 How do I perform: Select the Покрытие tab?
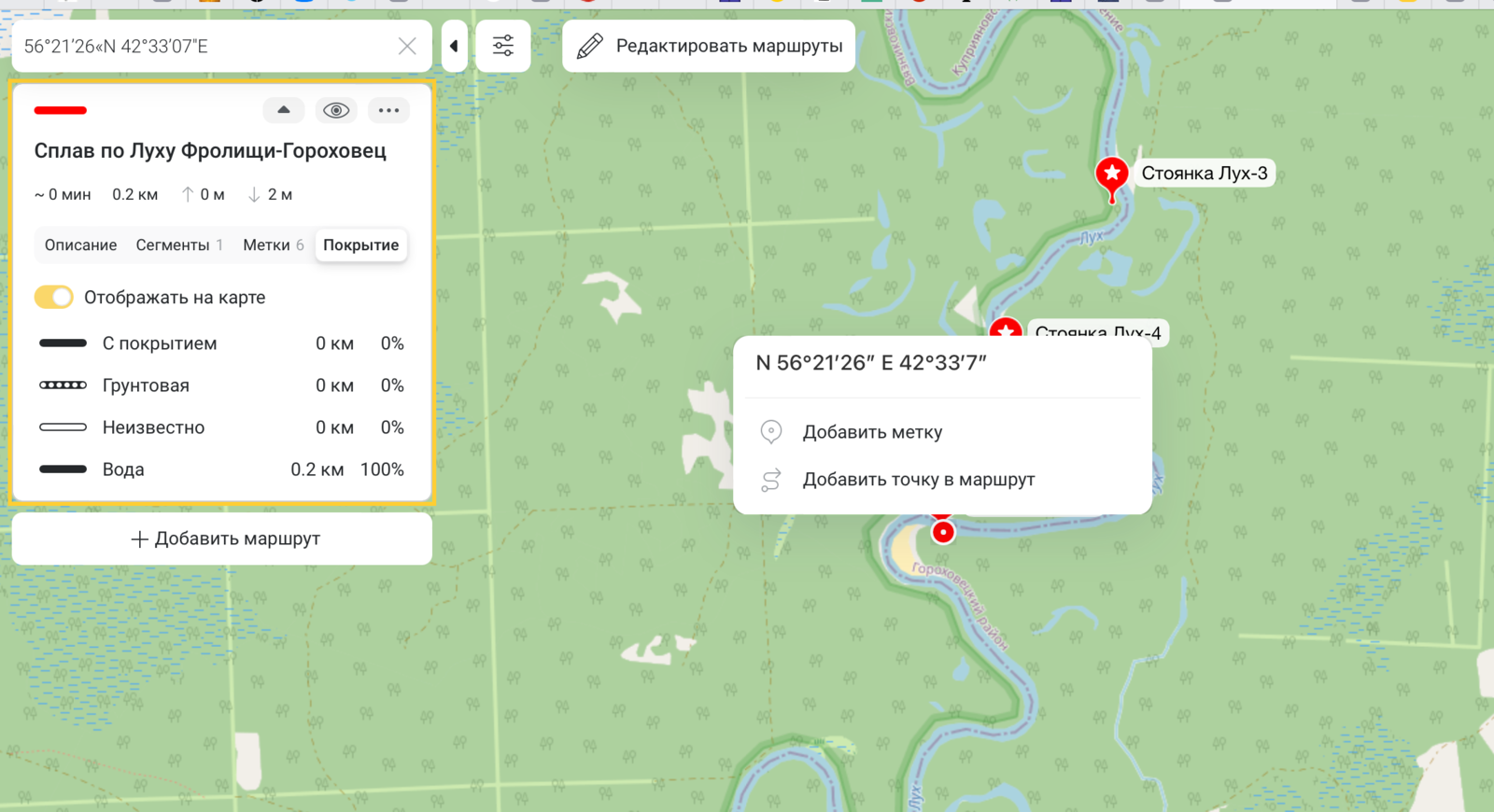pyautogui.click(x=360, y=245)
